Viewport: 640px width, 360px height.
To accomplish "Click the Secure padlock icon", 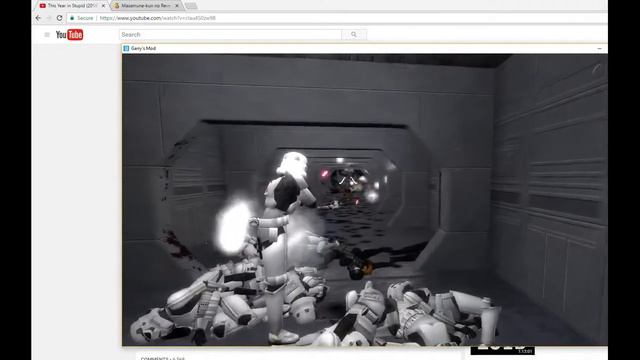I will [x=72, y=18].
